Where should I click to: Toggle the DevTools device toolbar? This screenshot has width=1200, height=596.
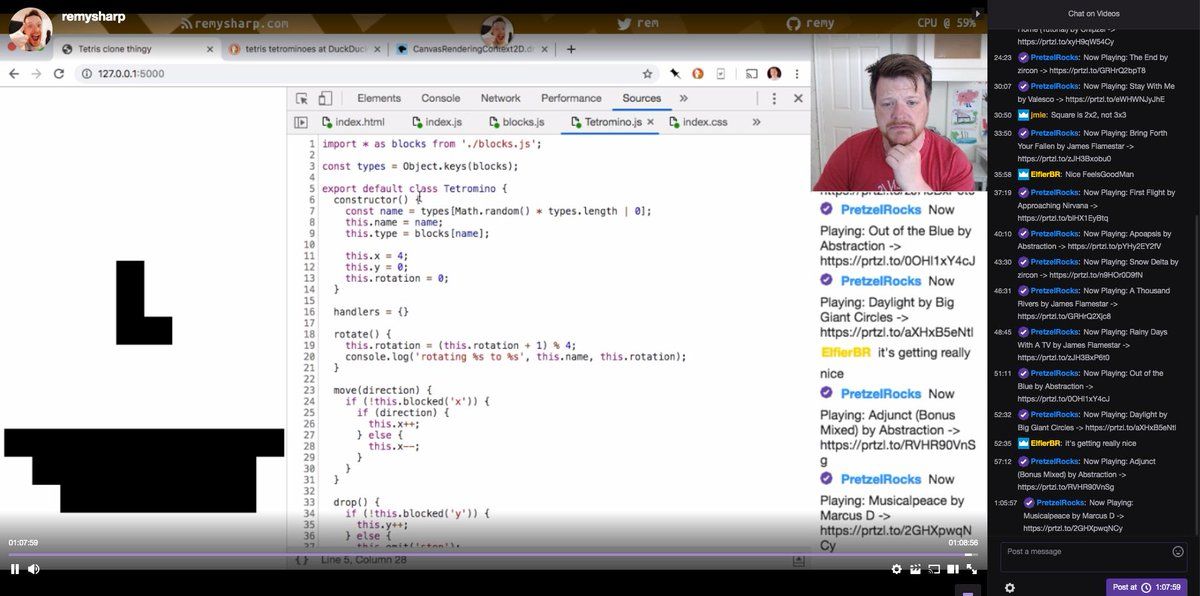[x=325, y=98]
